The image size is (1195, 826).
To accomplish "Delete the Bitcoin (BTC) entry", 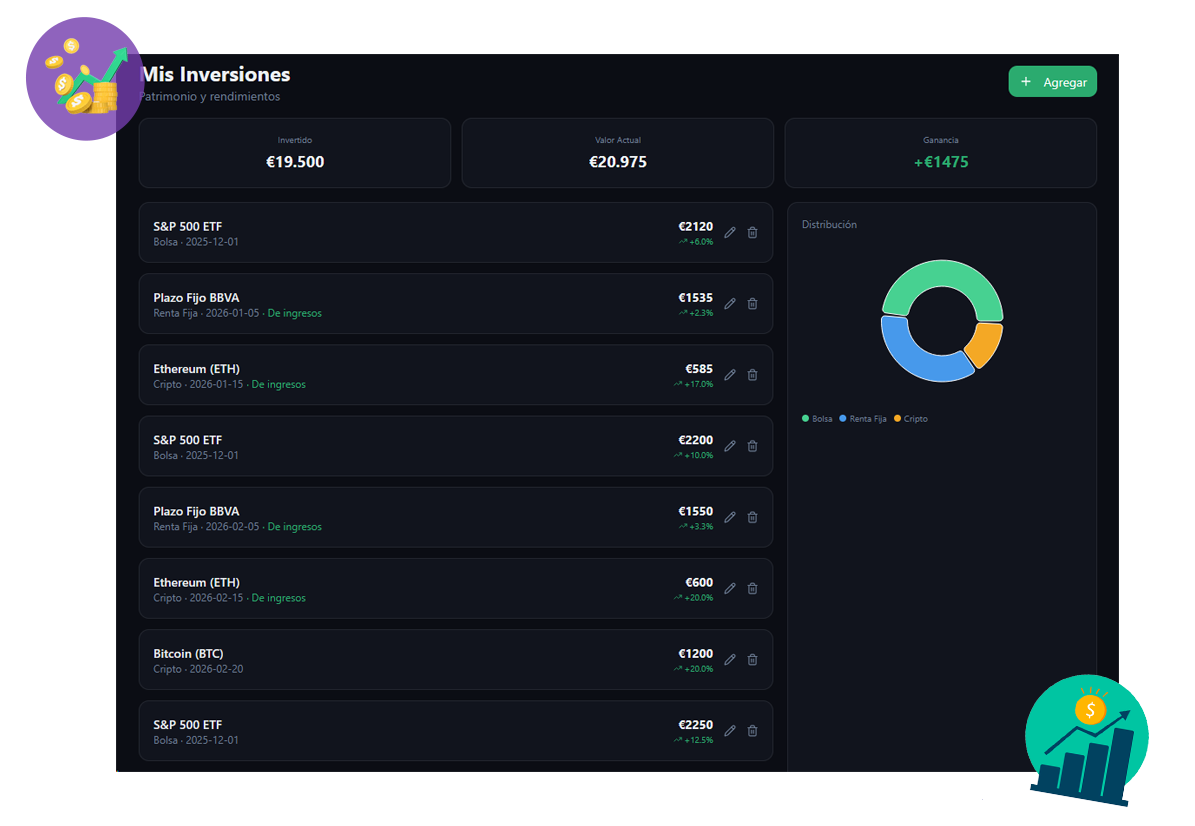I will tap(752, 660).
